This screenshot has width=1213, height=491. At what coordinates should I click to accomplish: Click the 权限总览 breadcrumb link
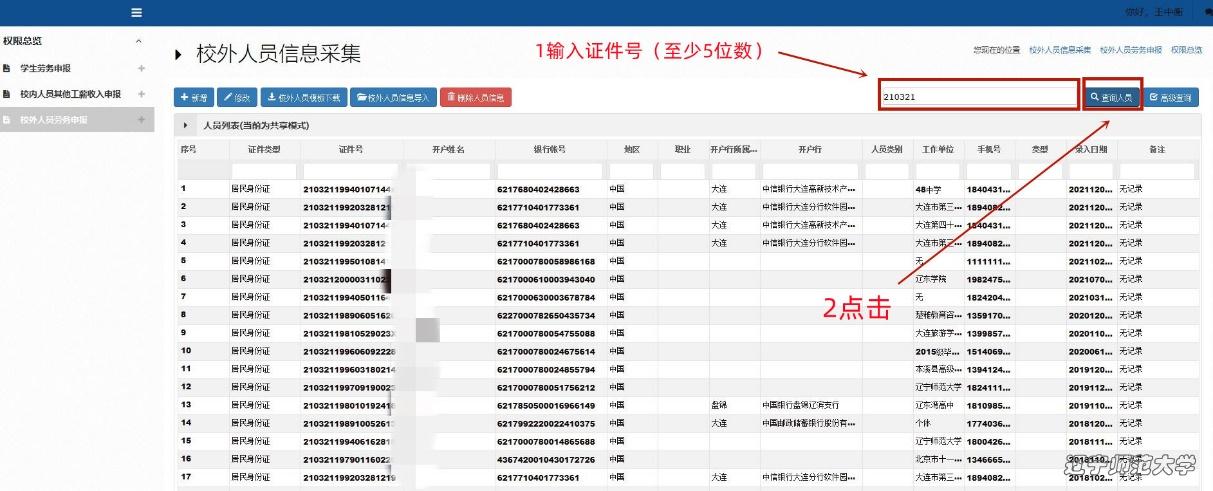(1186, 49)
